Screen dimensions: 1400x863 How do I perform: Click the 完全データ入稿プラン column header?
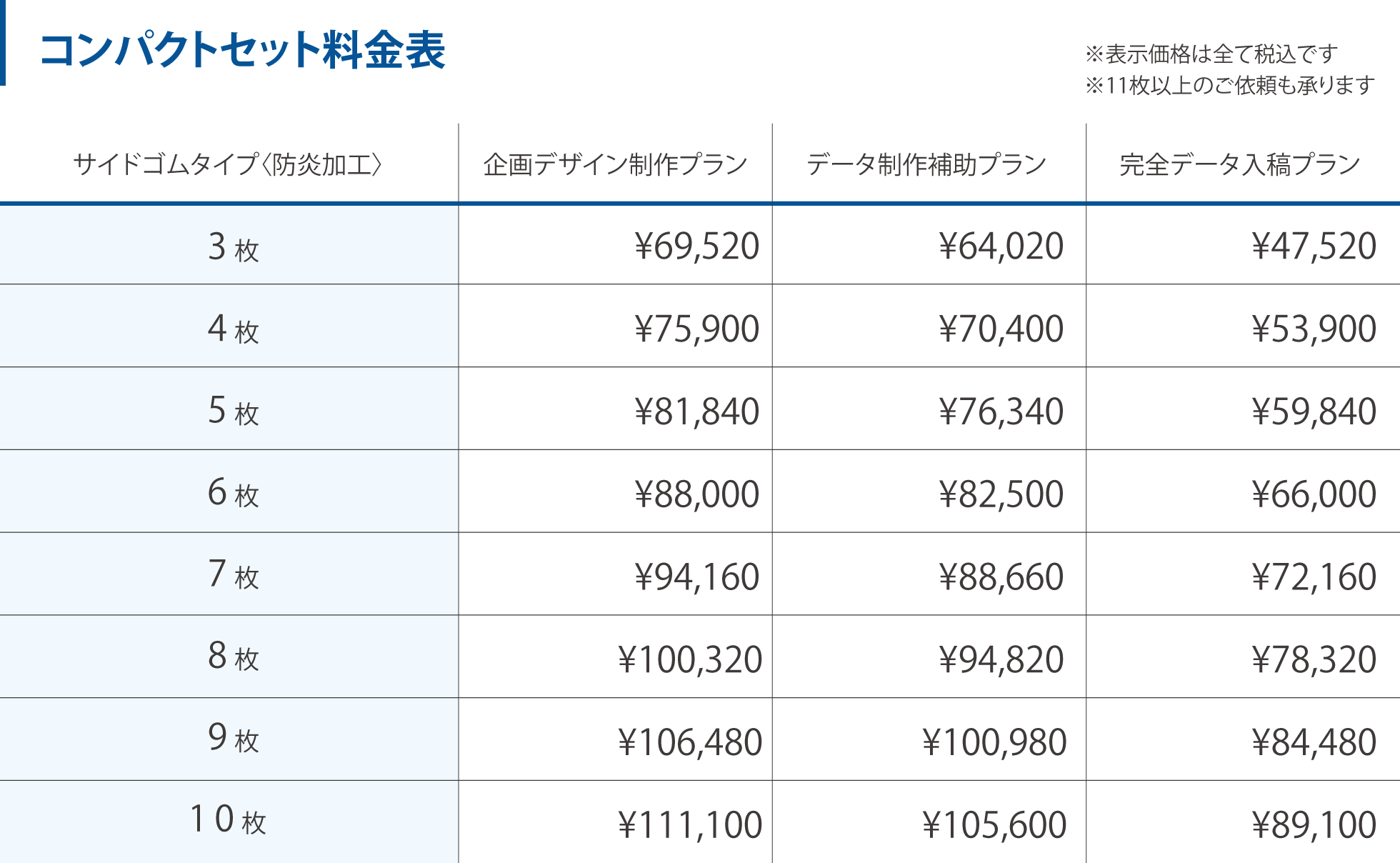click(1240, 164)
